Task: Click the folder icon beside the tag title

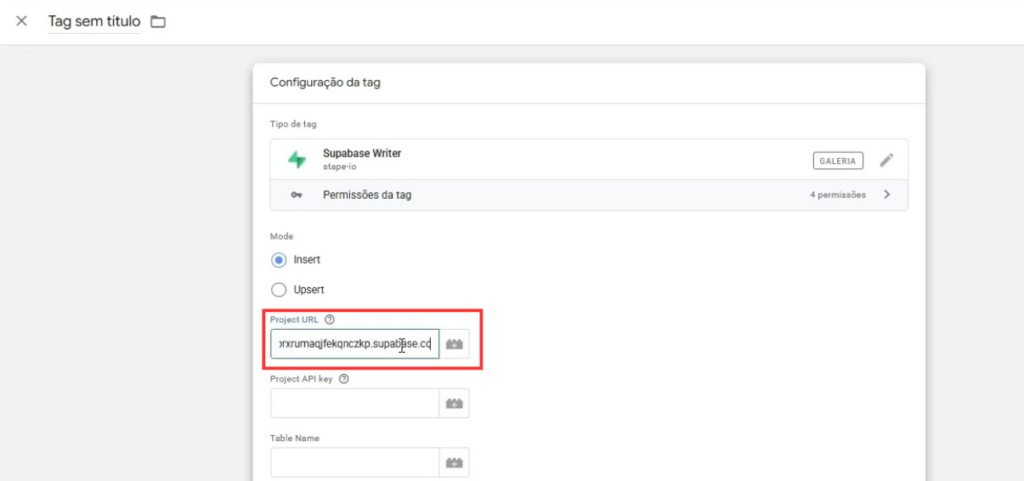Action: 158,21
